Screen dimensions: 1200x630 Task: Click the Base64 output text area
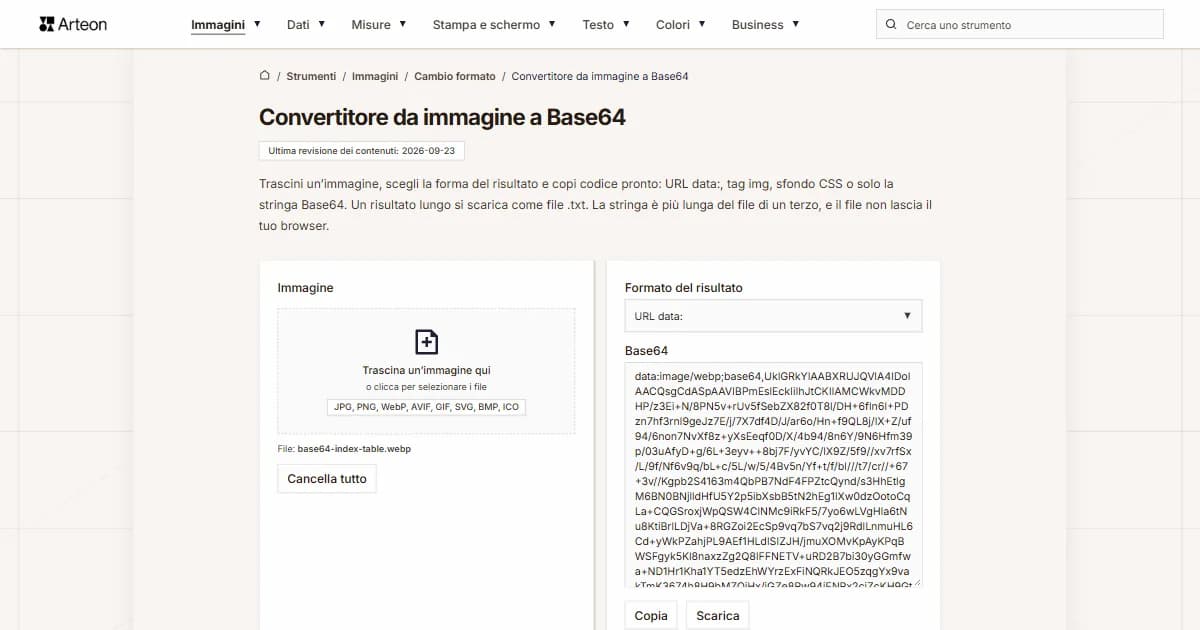click(773, 475)
